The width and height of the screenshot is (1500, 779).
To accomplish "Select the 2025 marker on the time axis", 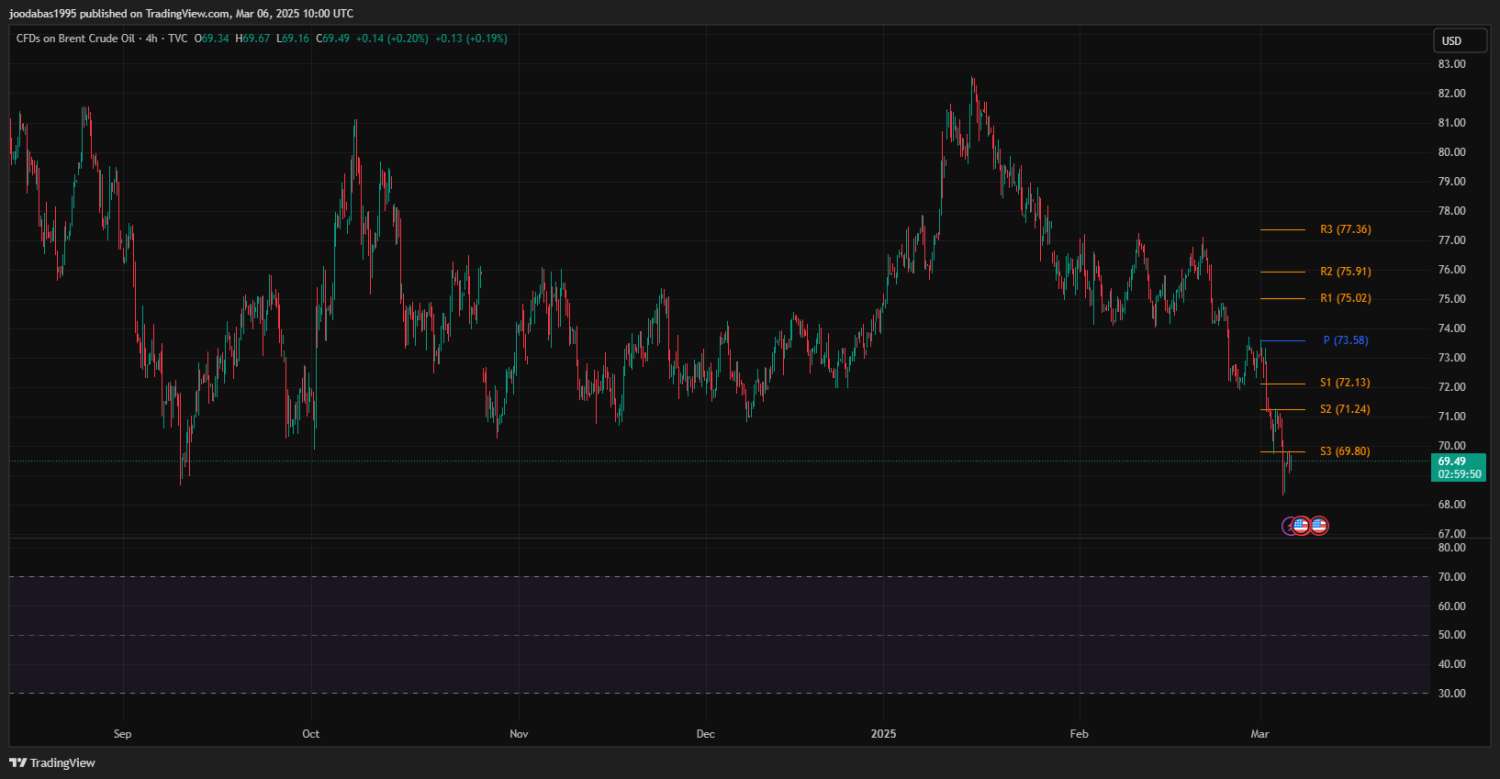I will tap(883, 734).
